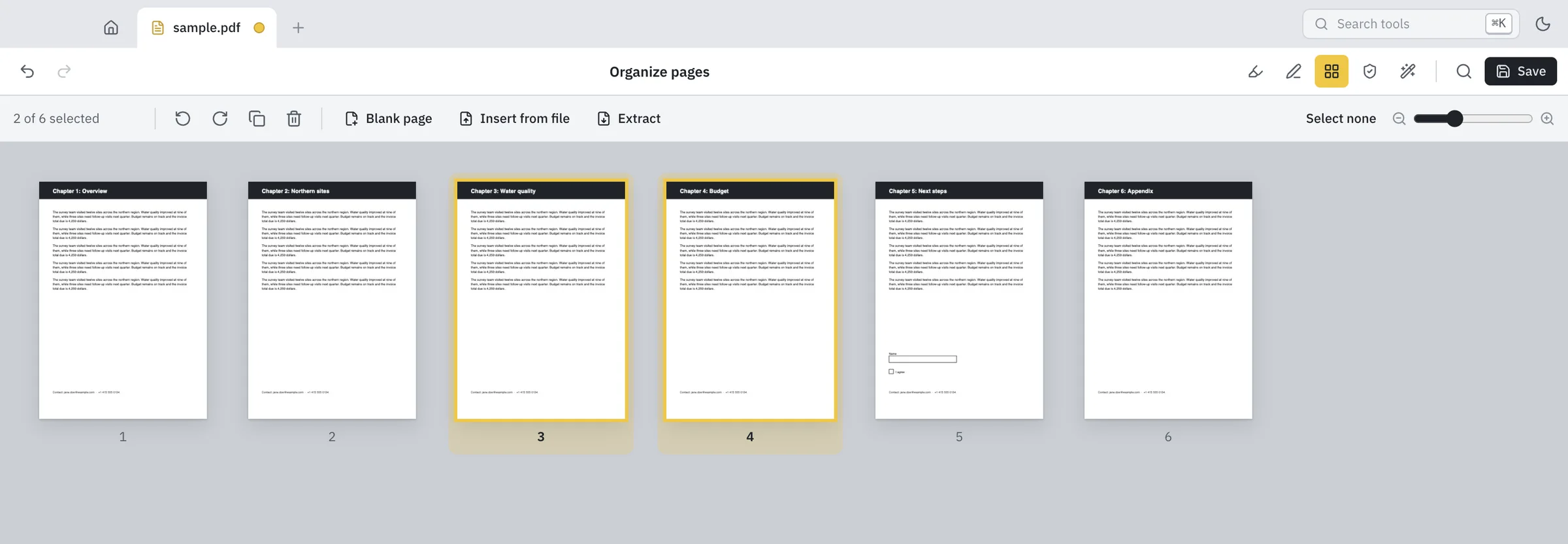Switch to the sample.pdf tab
1568x544 pixels.
(206, 27)
